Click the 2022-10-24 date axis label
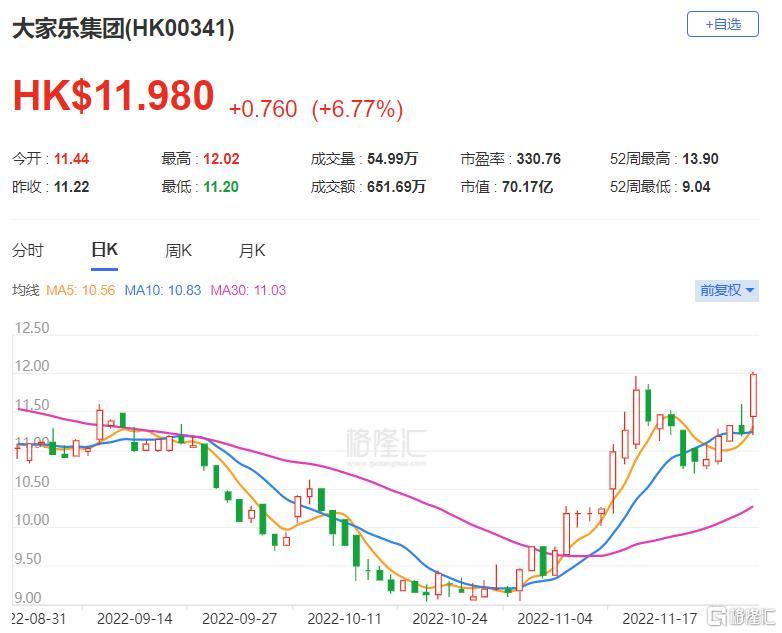This screenshot has width=782, height=633. (450, 619)
